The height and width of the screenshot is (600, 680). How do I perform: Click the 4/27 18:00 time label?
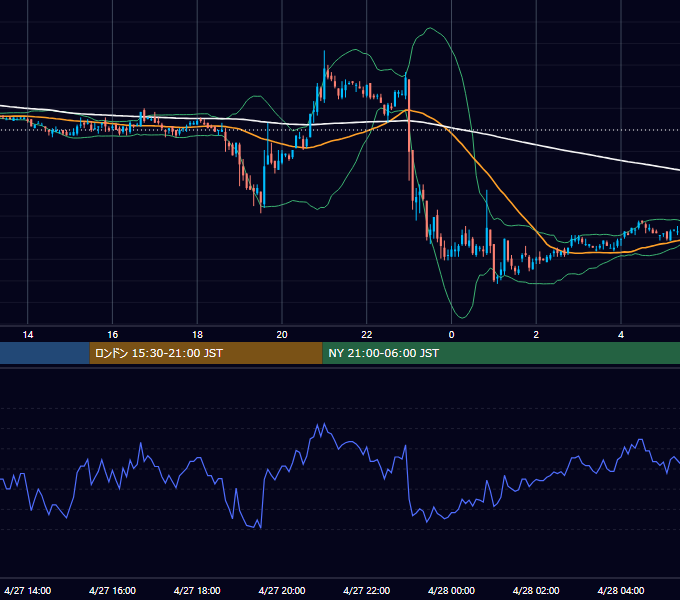pos(197,591)
